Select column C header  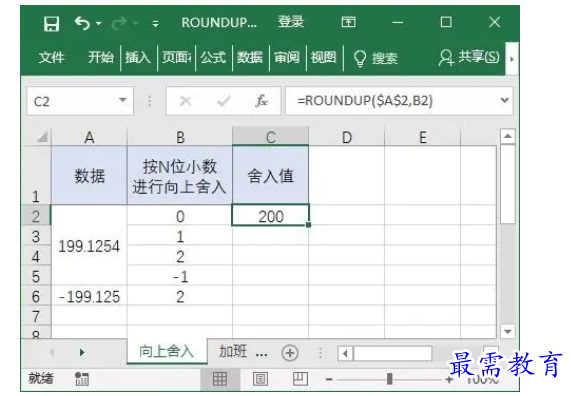click(271, 137)
